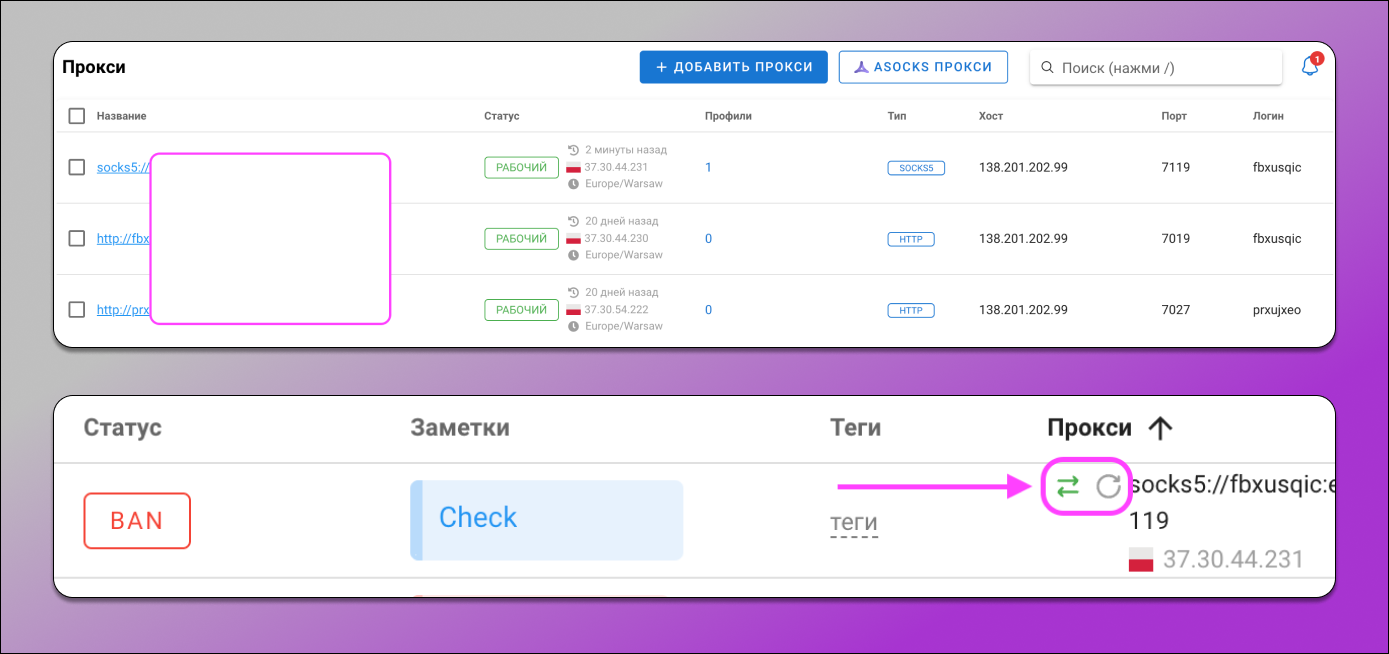The width and height of the screenshot is (1389, 654).
Task: Click the clock icon next to Europe/Warsaw
Action: point(572,183)
